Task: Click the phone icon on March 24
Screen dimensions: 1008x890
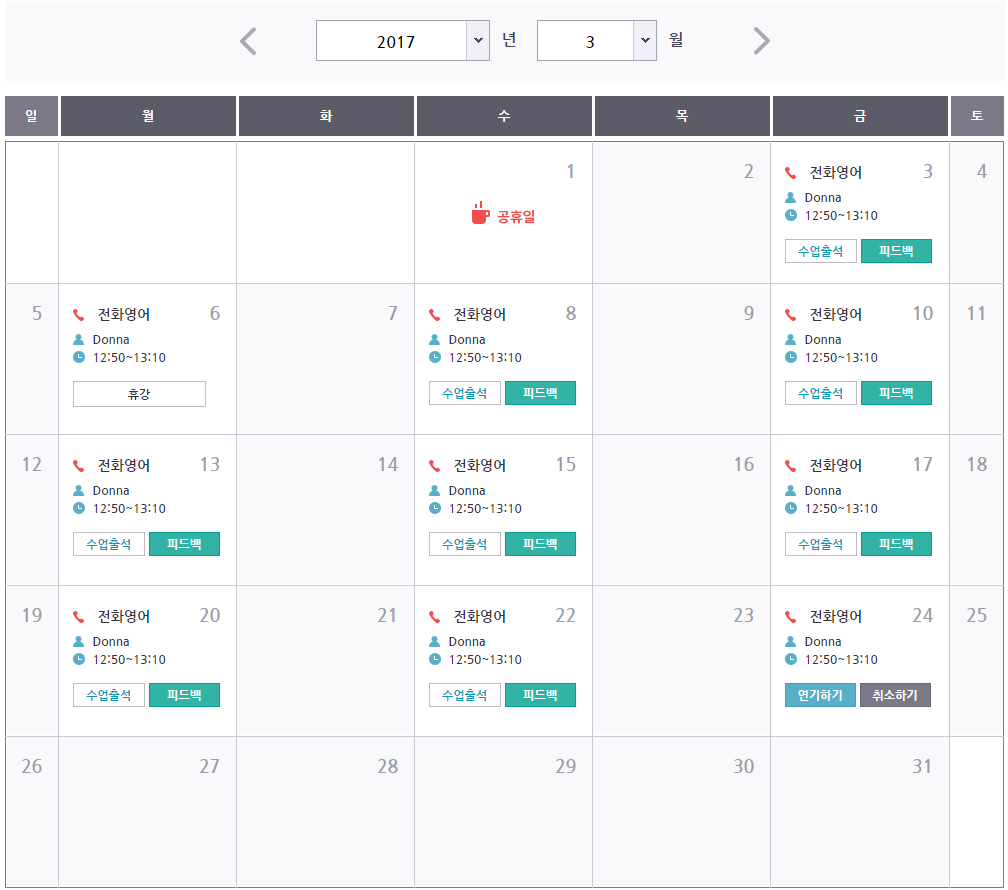Action: (x=791, y=617)
